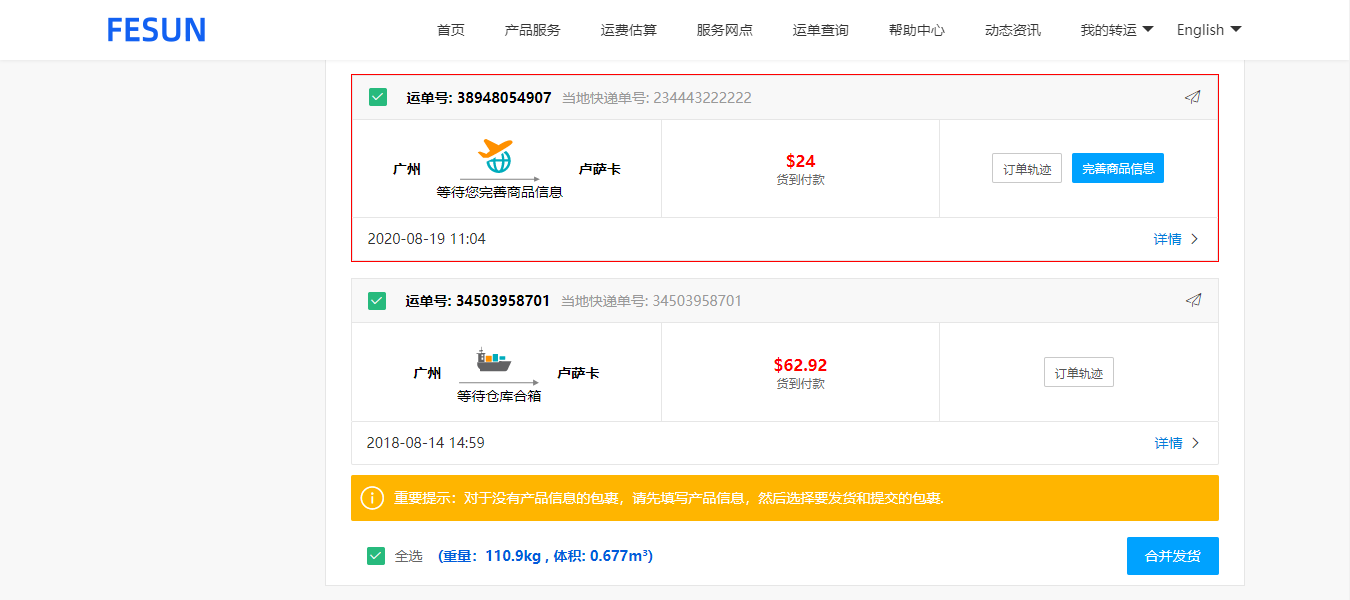This screenshot has width=1350, height=600.
Task: Click the FESUN logo
Action: [156, 30]
